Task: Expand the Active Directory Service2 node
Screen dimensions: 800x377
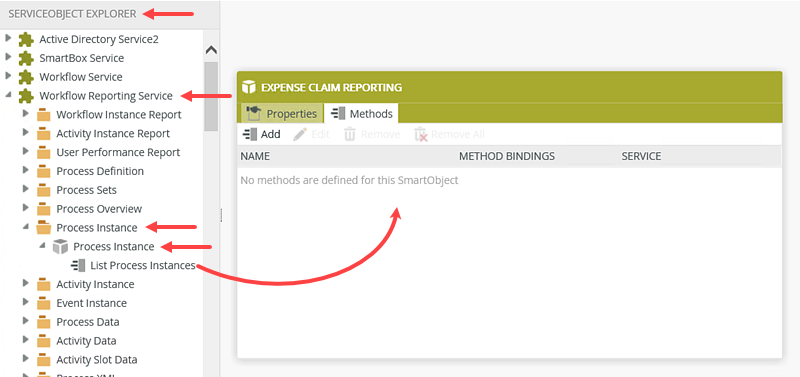Action: coord(8,38)
